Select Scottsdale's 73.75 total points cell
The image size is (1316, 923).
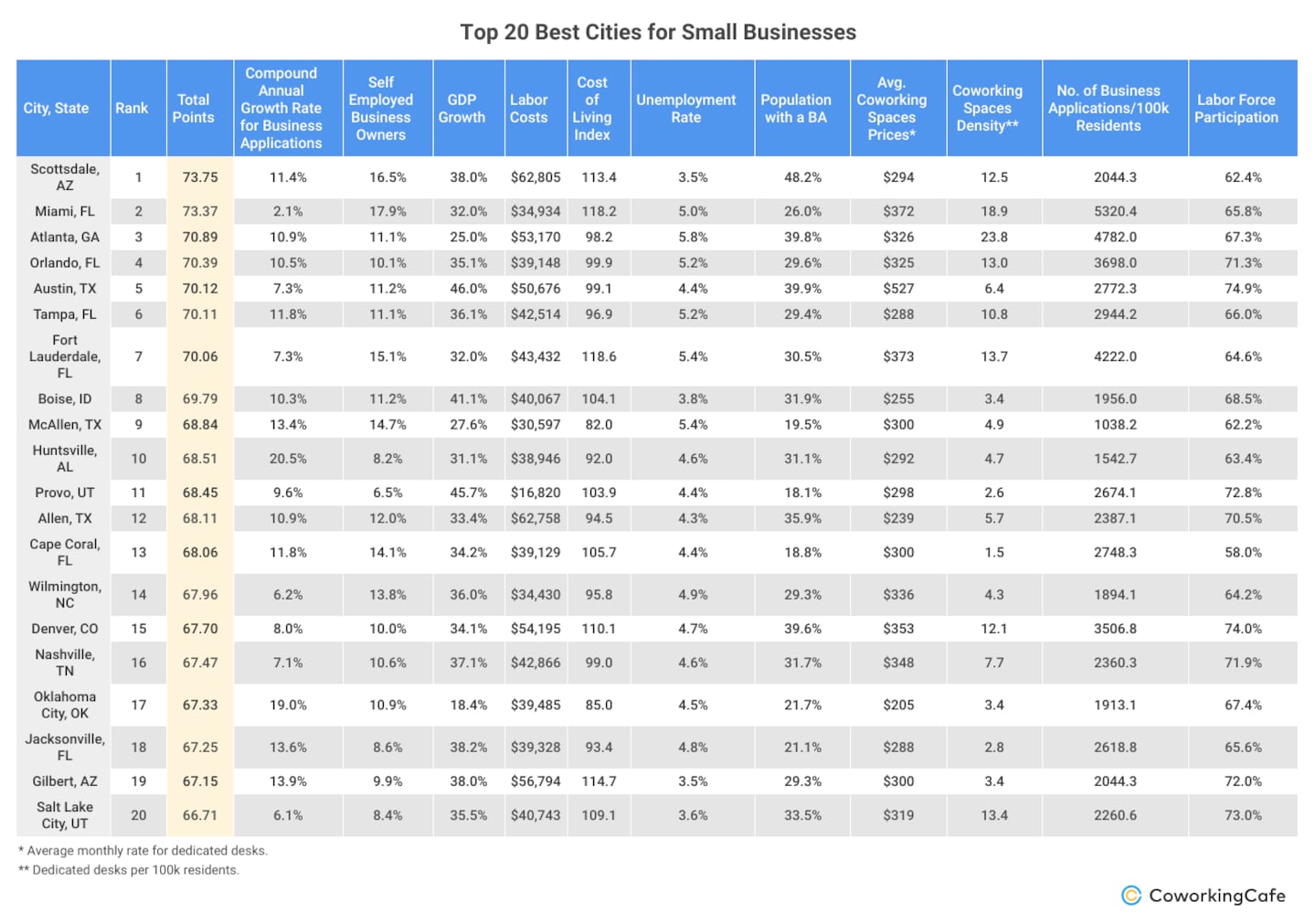[200, 177]
